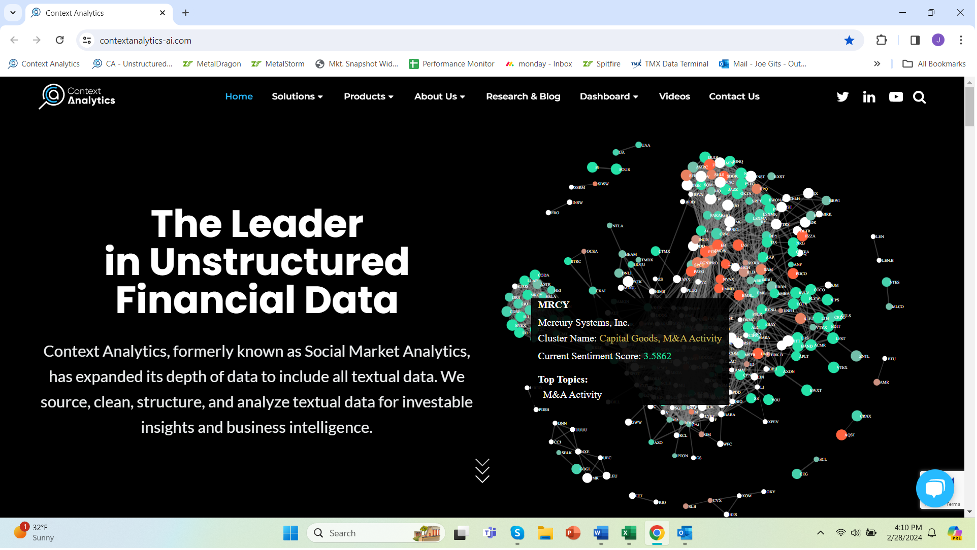977x550 pixels.
Task: Open the Videos menu item
Action: 674,97
